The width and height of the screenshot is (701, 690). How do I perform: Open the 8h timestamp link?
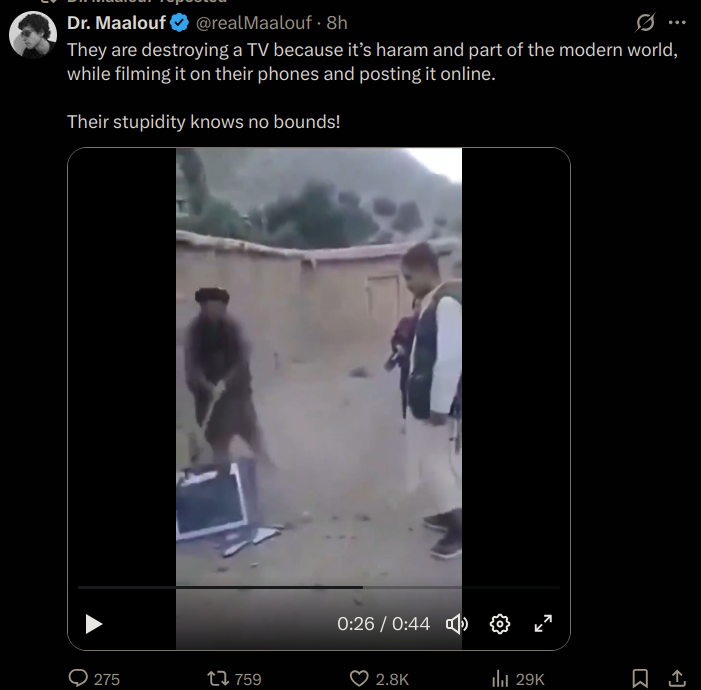337,23
